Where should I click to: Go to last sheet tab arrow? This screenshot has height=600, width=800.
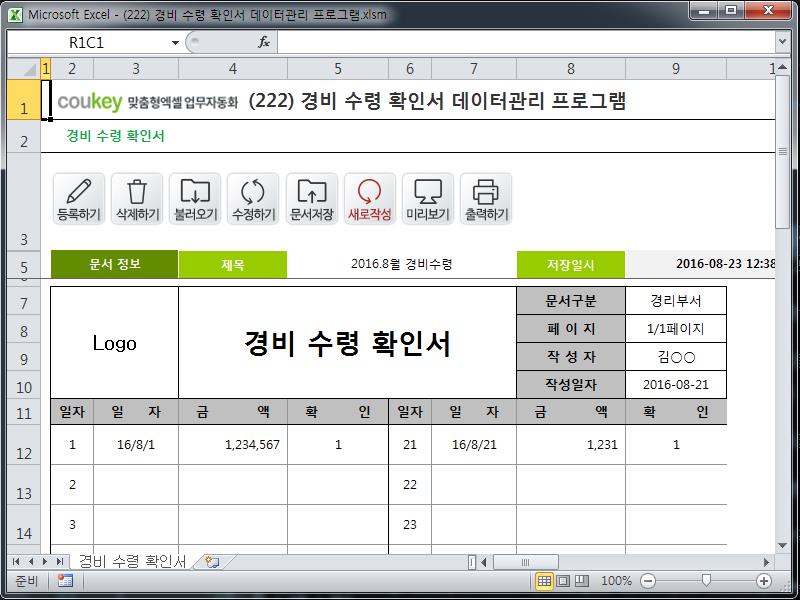tap(60, 562)
